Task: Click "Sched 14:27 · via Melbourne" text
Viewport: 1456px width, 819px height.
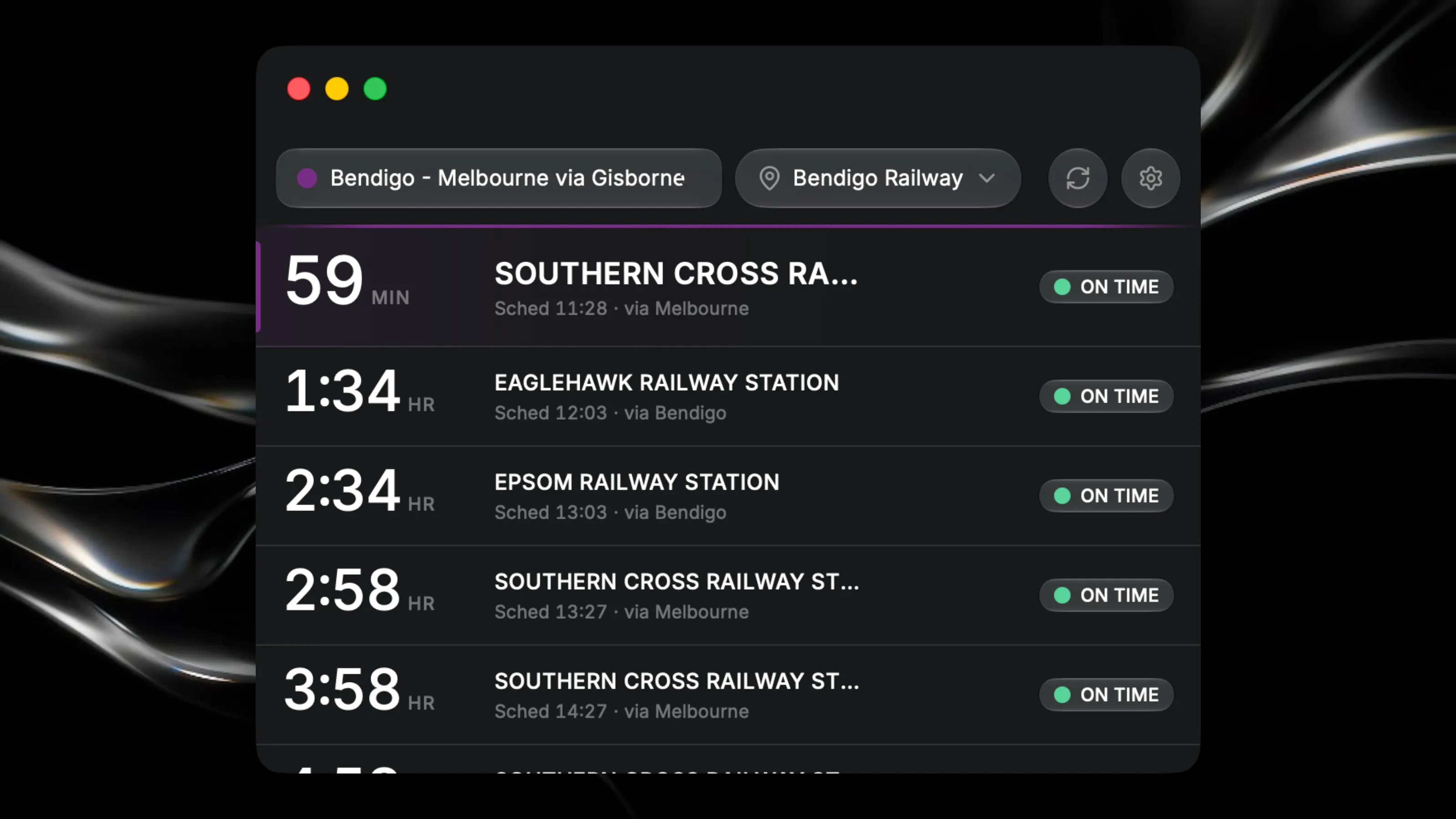Action: (621, 712)
